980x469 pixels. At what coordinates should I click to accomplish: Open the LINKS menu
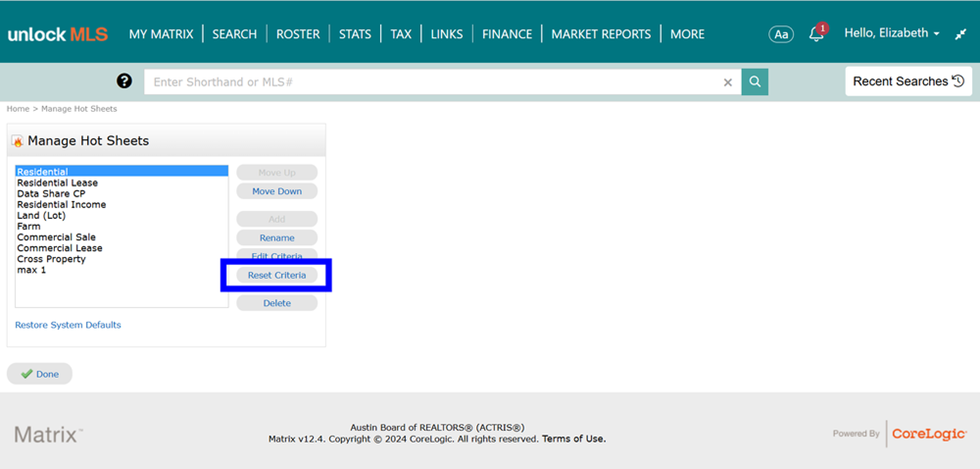point(447,34)
